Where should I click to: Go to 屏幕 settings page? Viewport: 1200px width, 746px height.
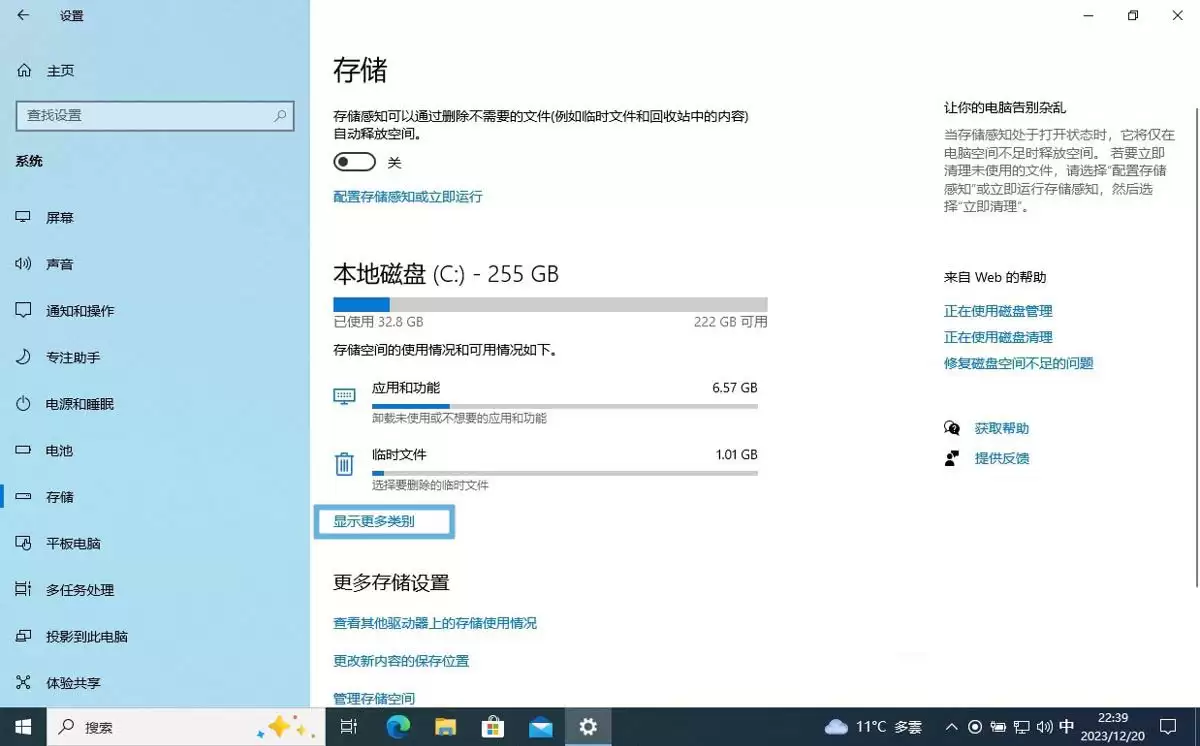tap(155, 218)
